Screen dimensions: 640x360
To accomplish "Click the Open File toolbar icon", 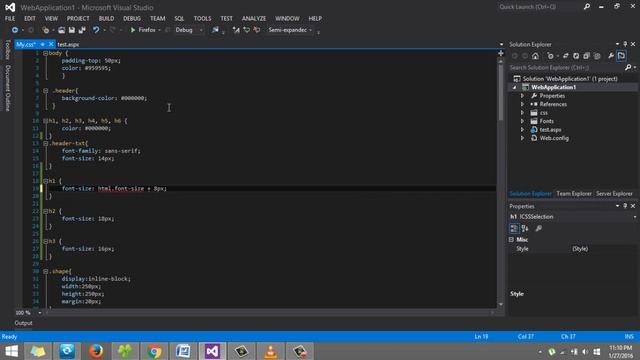I will tap(61, 30).
